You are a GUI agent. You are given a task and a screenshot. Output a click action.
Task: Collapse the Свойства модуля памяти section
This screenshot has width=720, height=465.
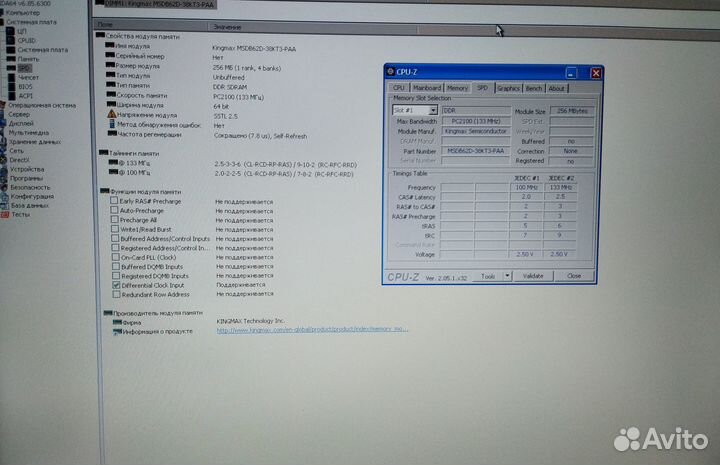click(x=100, y=35)
